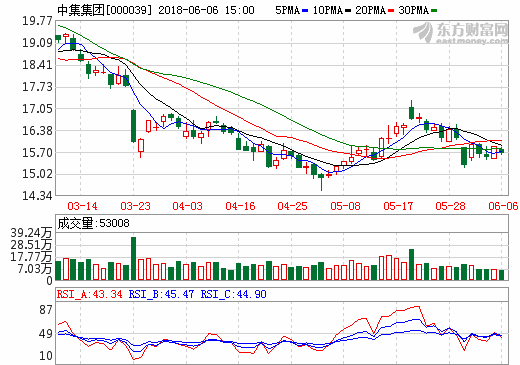520x365 pixels.
Task: Click the 05-17 date label
Action: (398, 206)
